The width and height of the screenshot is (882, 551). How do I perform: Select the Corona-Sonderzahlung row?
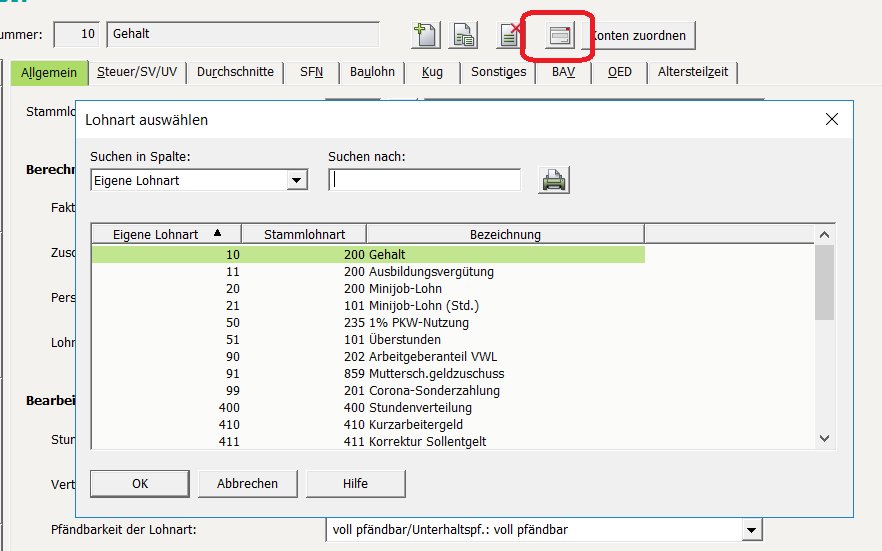click(x=368, y=391)
